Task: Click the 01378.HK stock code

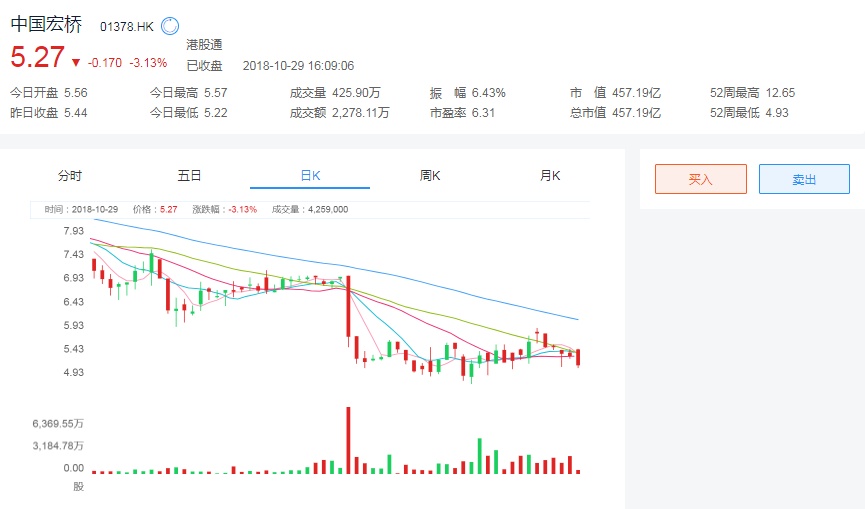Action: (x=127, y=27)
